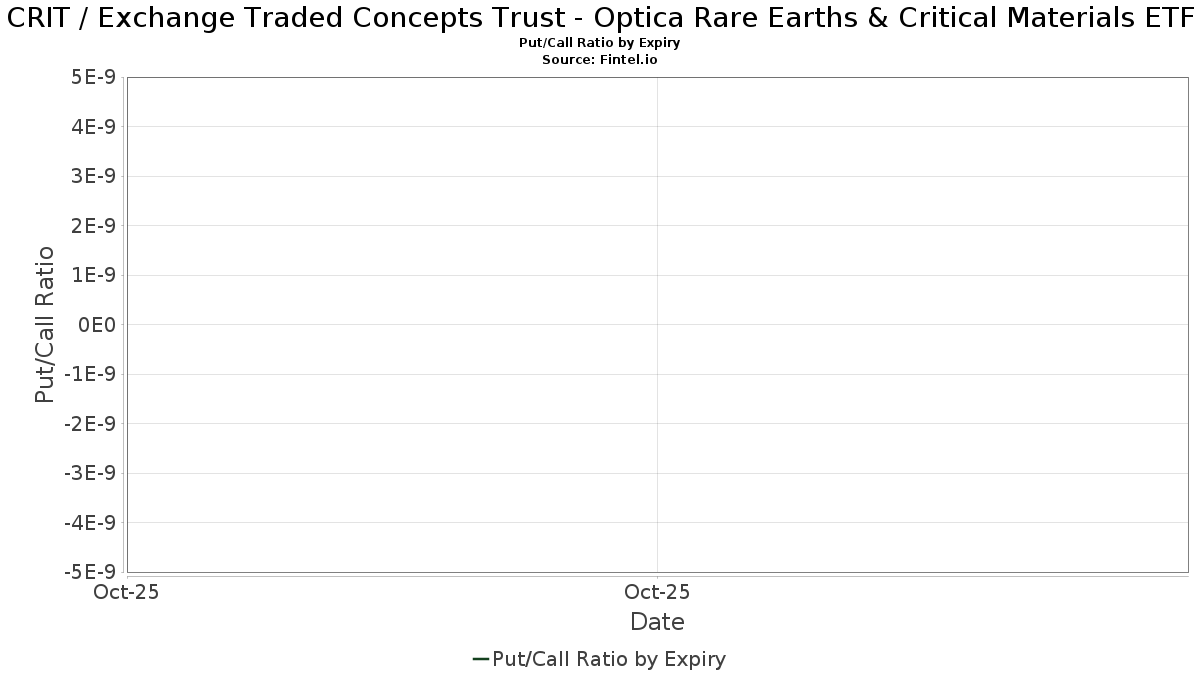Click the 'Date' x-axis title

[x=657, y=622]
